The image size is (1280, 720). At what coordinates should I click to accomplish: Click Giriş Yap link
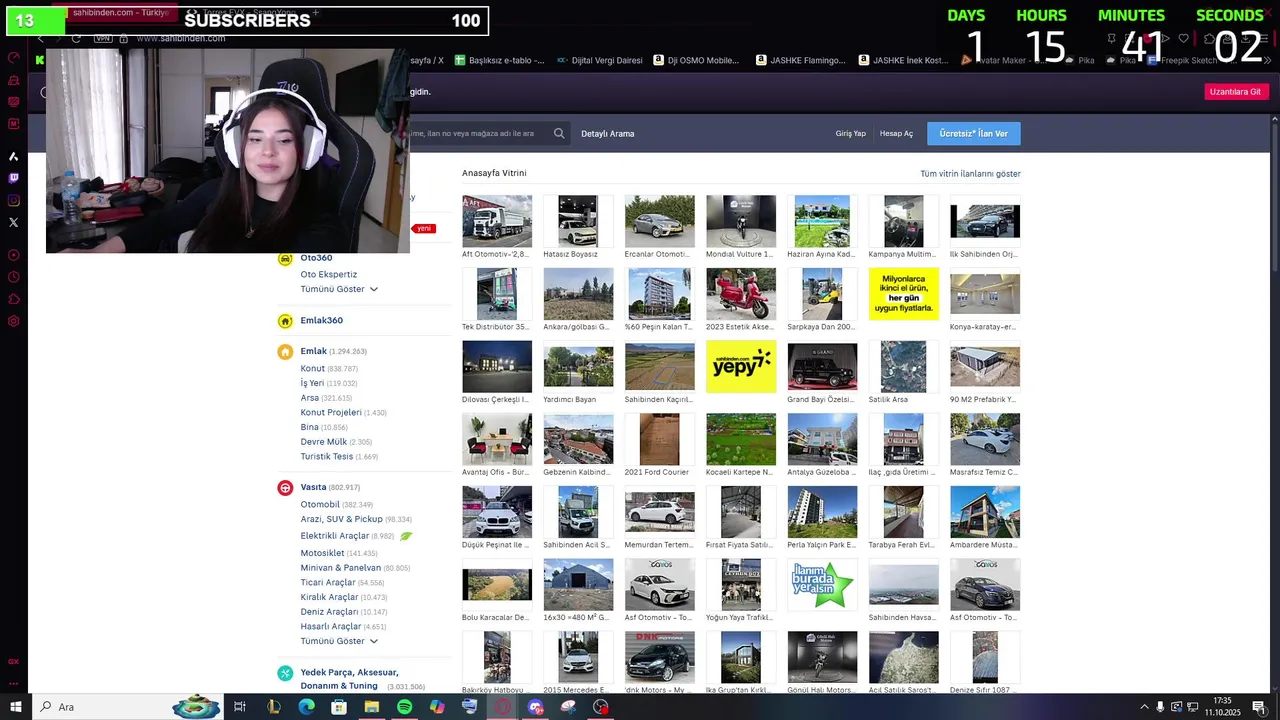[x=851, y=133]
